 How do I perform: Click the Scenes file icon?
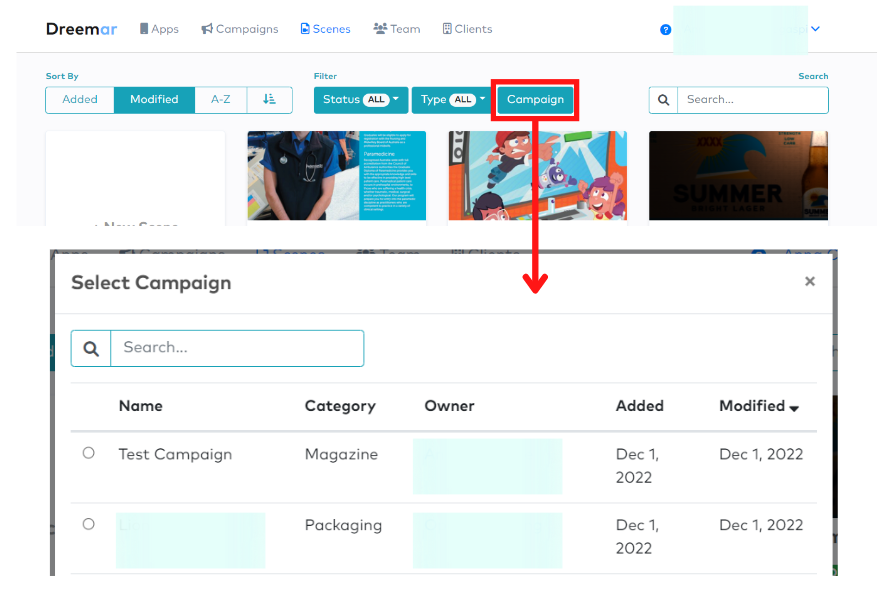tap(305, 28)
